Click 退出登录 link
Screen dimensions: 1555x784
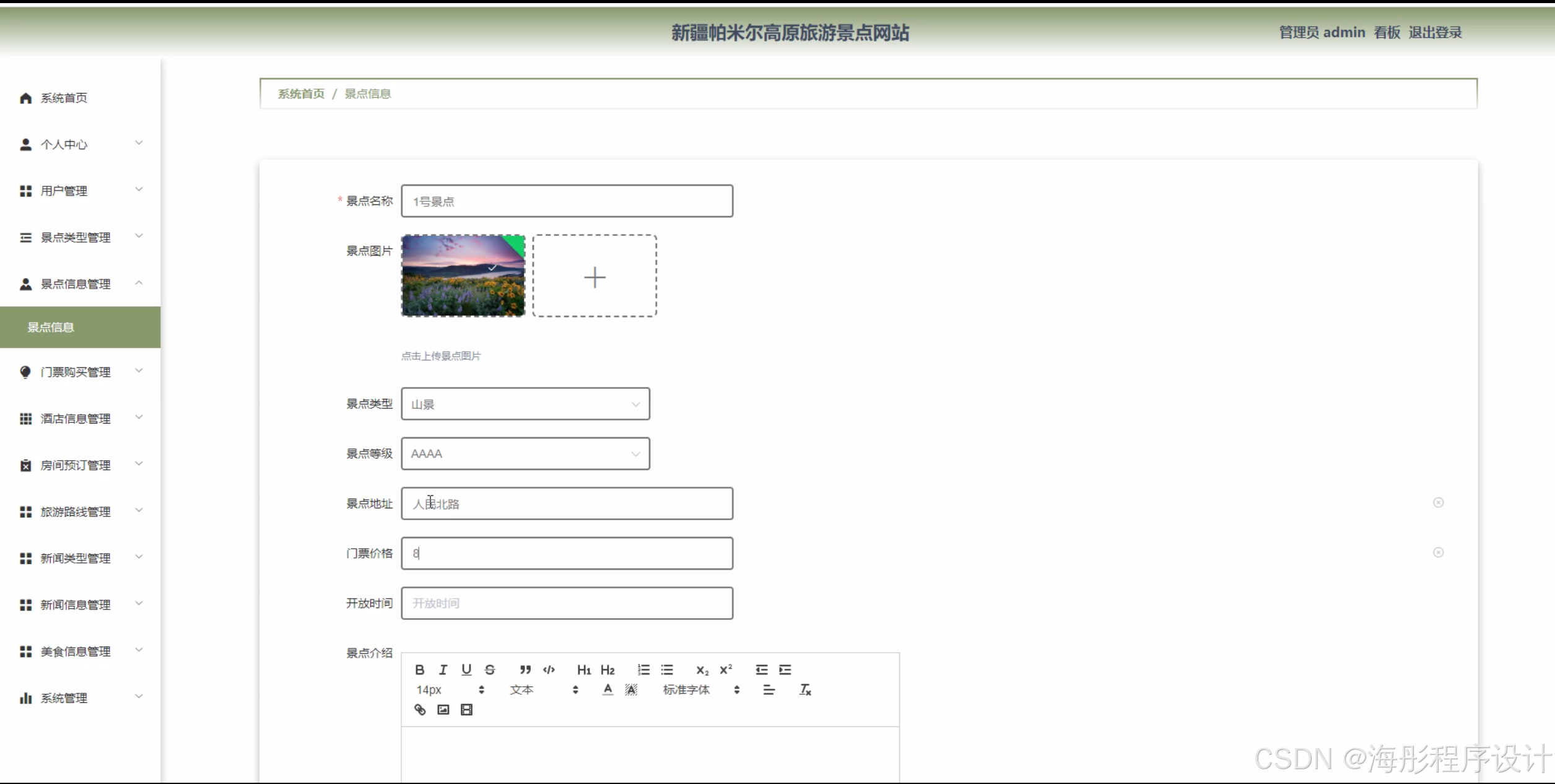1435,32
